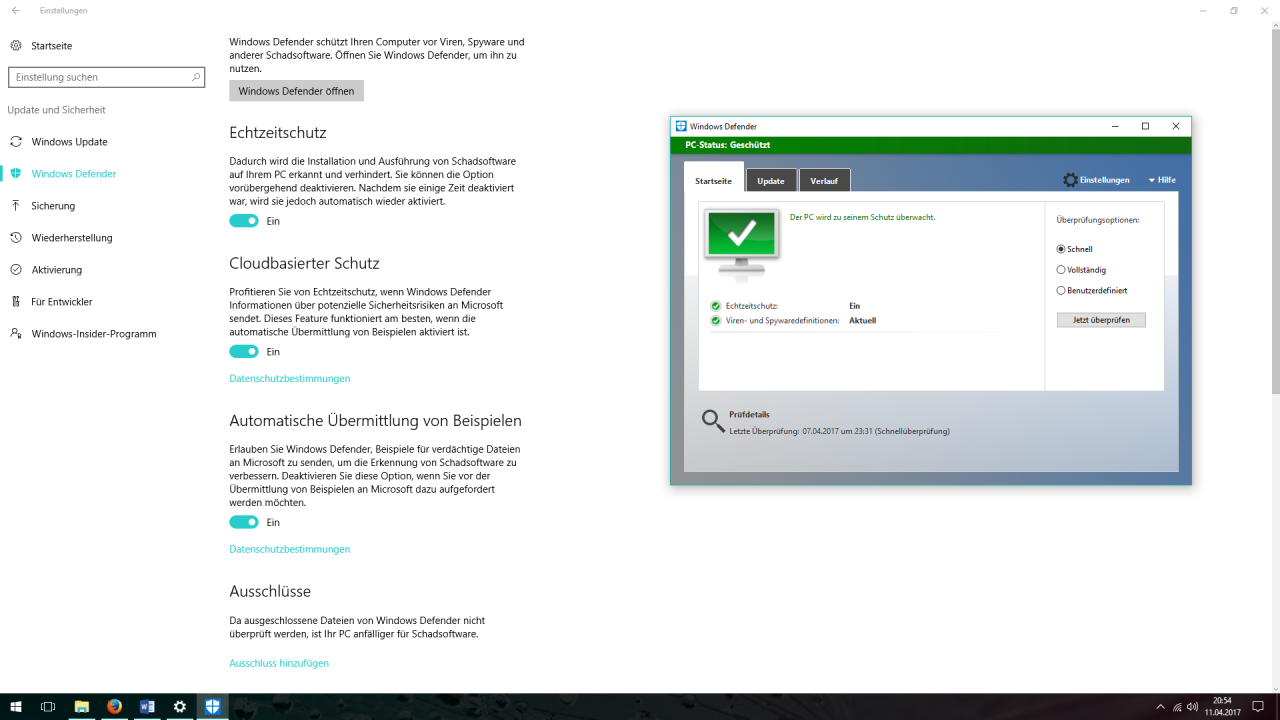Click the Einstellung suchen search field

coord(106,77)
